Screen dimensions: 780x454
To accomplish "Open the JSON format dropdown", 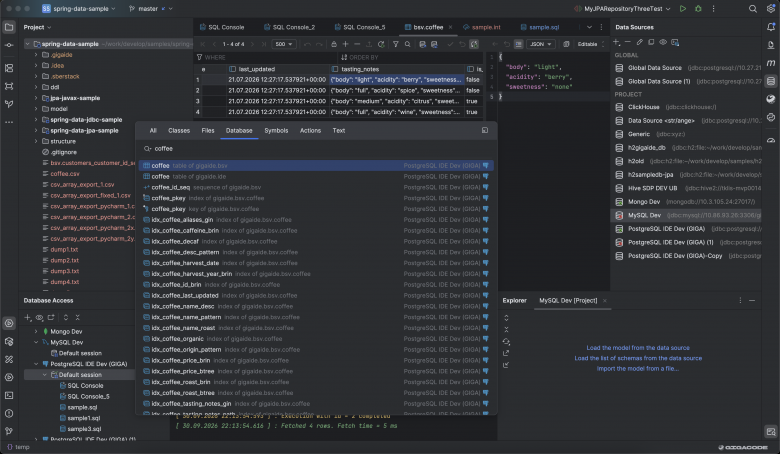I will (x=541, y=44).
